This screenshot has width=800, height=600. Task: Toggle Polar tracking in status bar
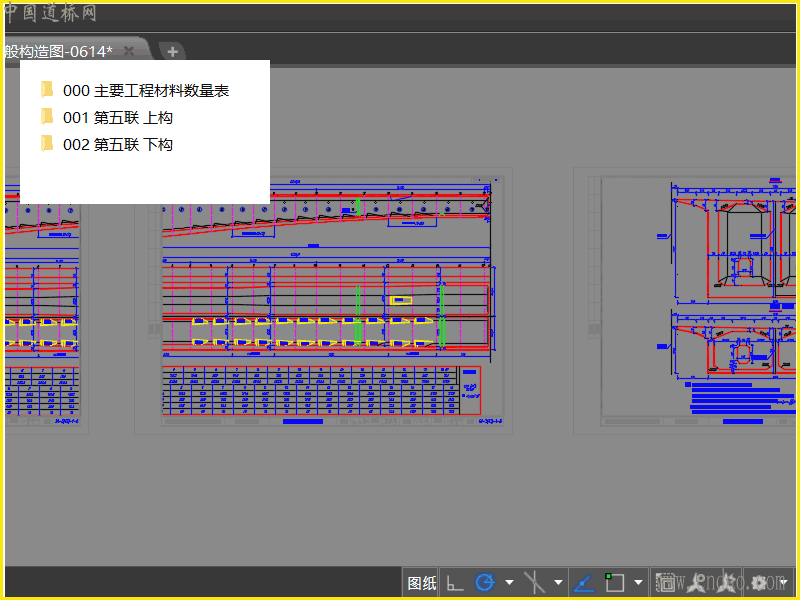point(485,582)
